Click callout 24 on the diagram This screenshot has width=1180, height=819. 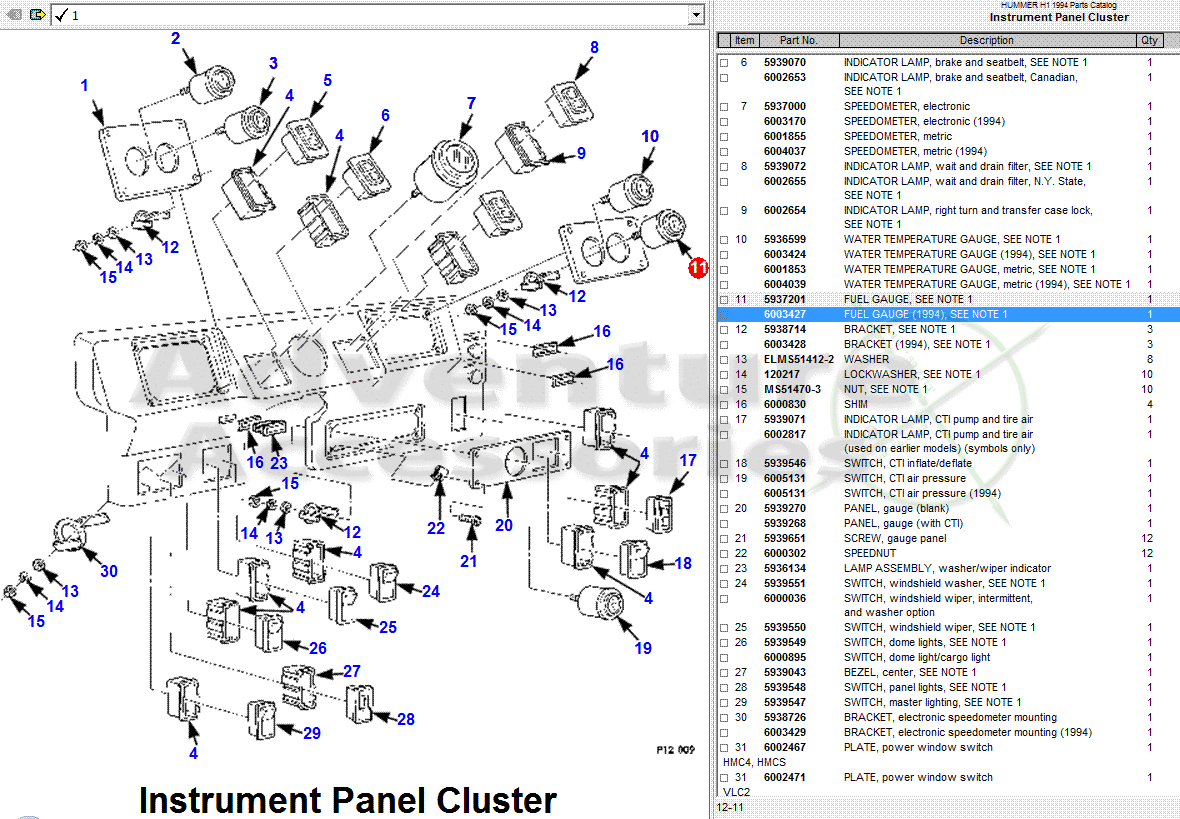(x=430, y=592)
